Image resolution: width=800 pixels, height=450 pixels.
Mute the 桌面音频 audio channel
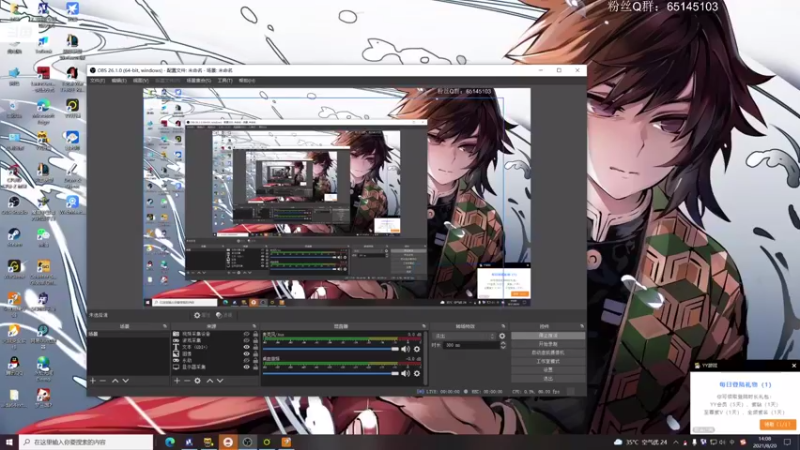coord(405,373)
